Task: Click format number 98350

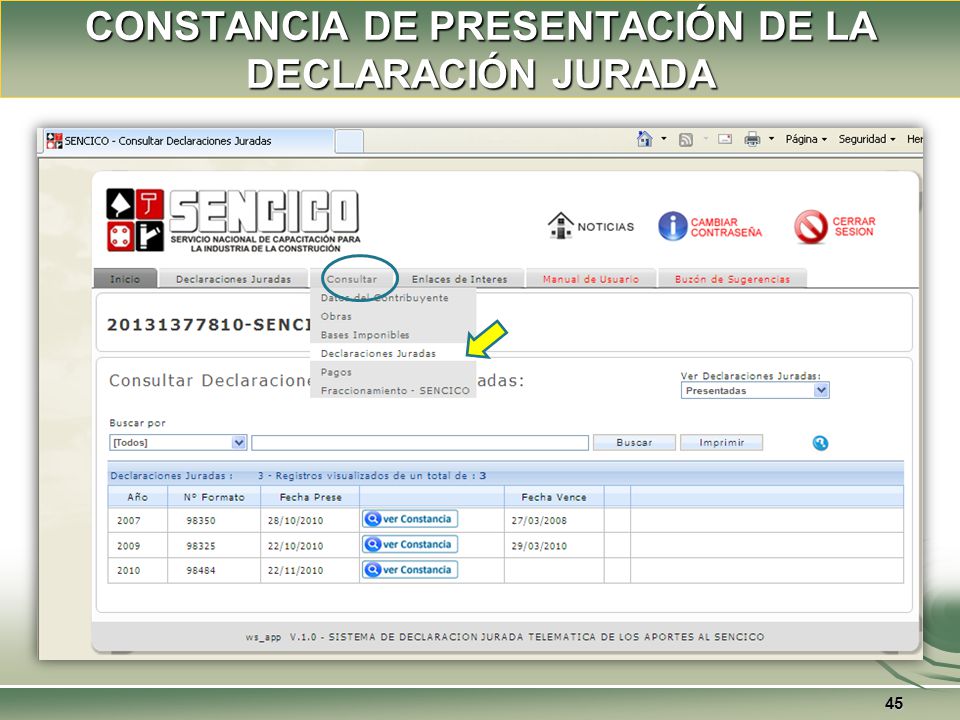Action: 201,520
